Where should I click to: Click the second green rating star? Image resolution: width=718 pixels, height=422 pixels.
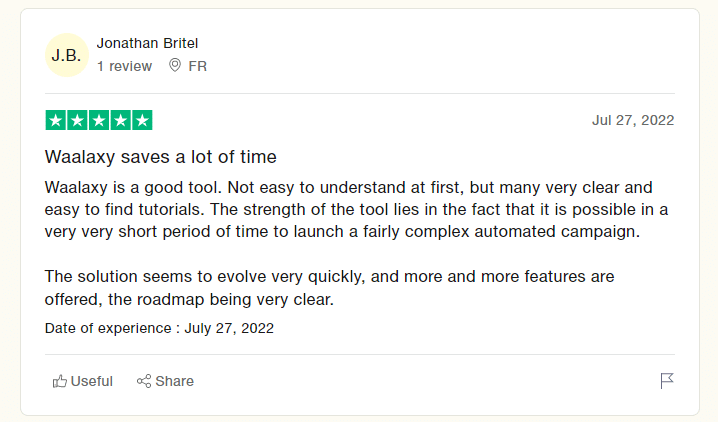tap(77, 120)
